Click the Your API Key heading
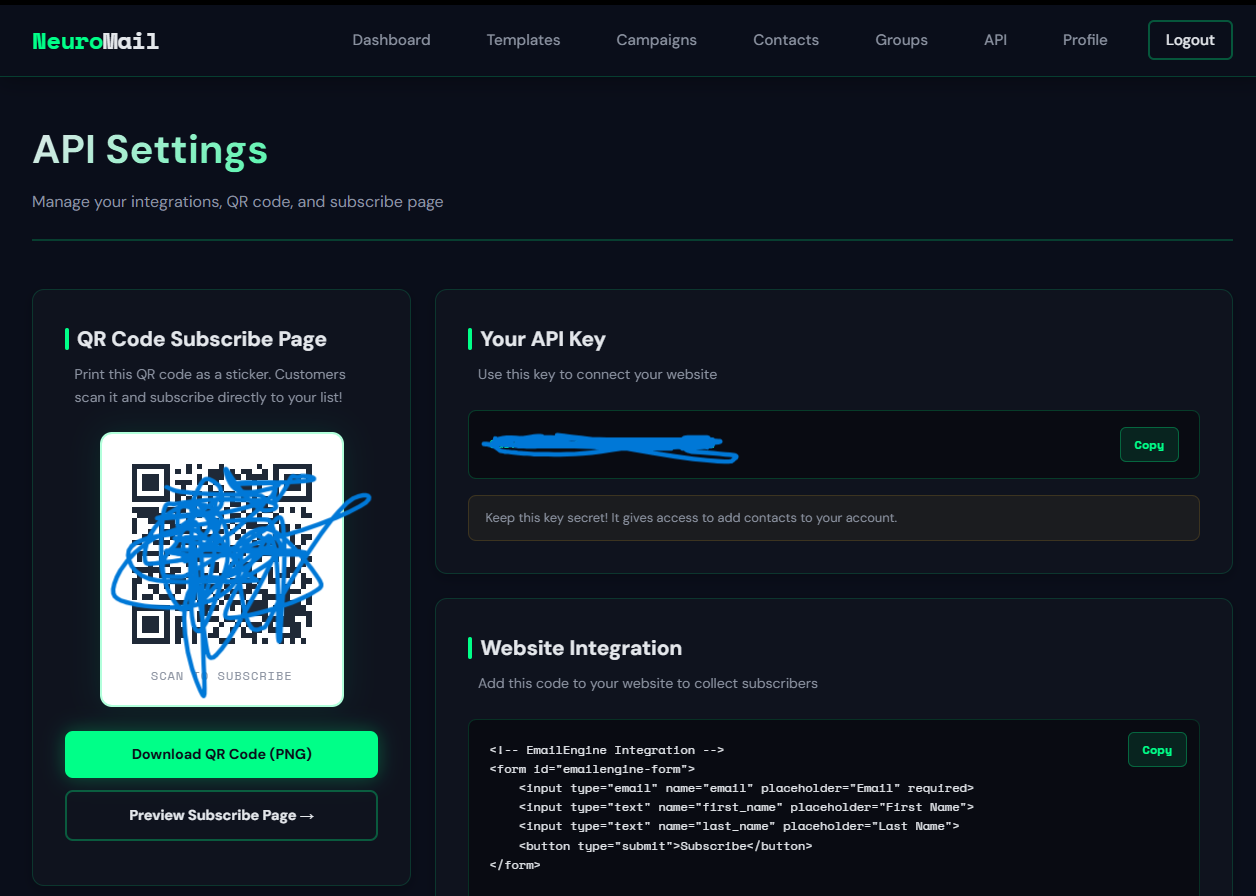 [543, 339]
